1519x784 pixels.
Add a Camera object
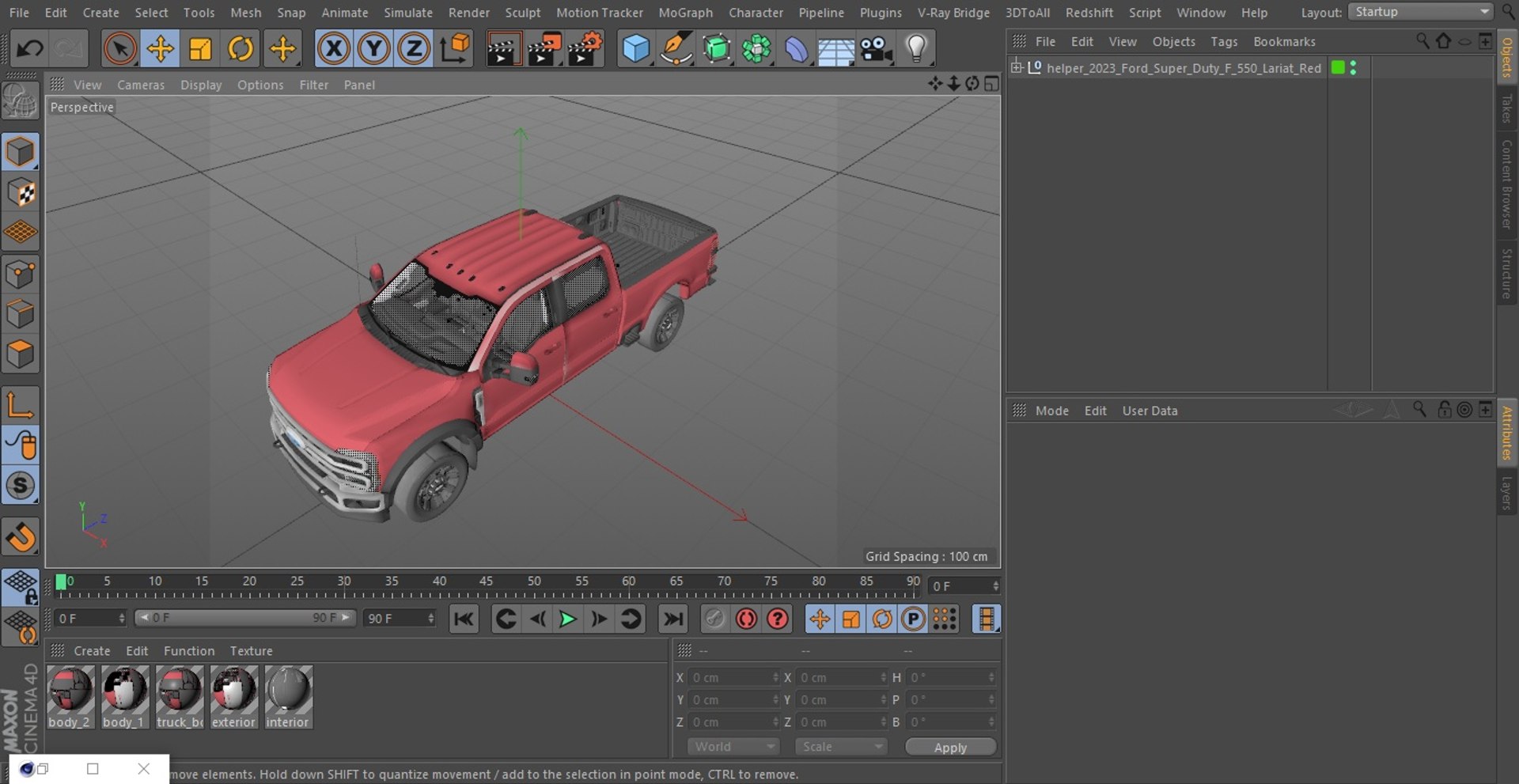pos(877,49)
